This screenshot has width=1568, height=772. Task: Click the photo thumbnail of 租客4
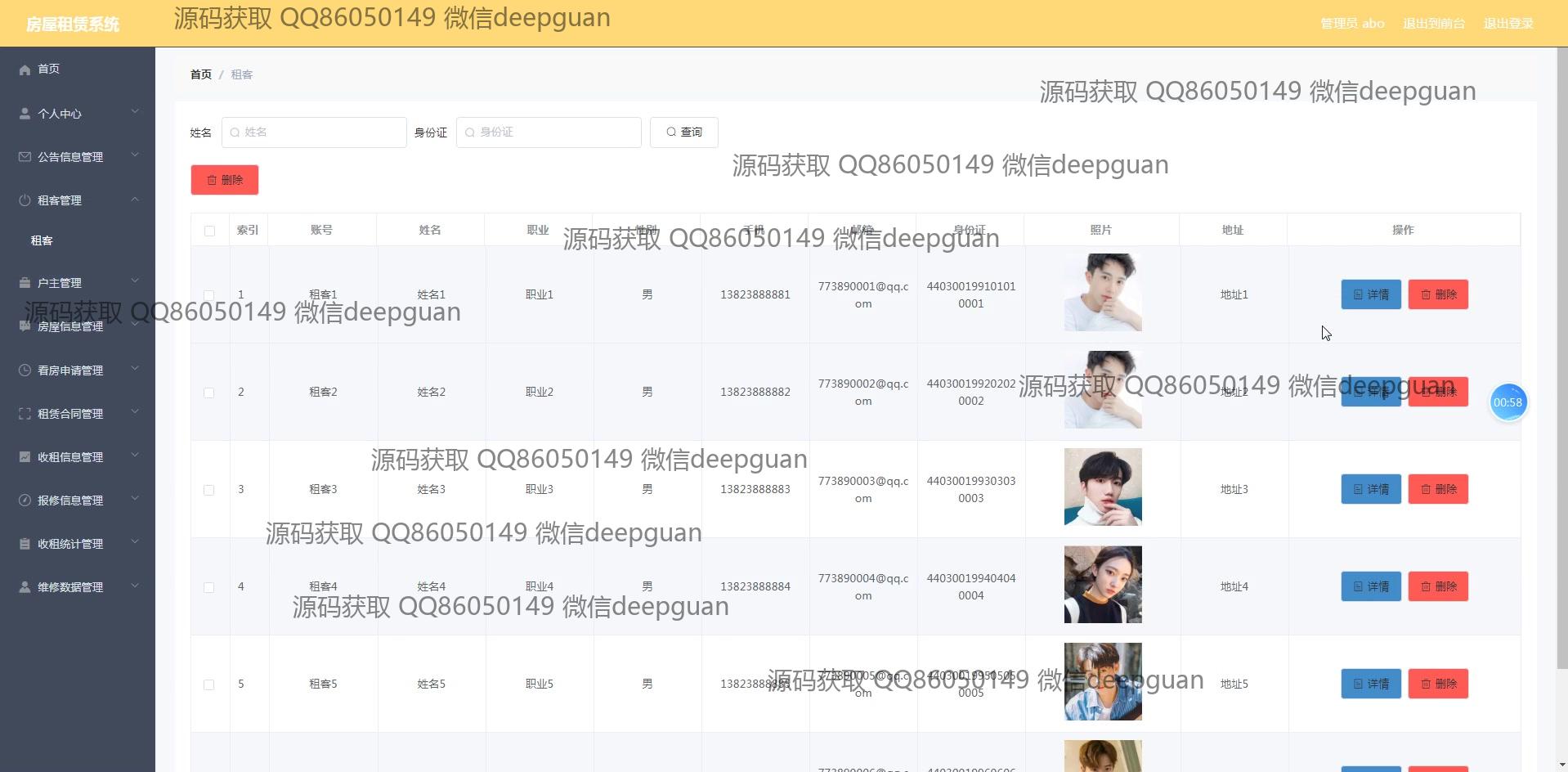(x=1103, y=585)
